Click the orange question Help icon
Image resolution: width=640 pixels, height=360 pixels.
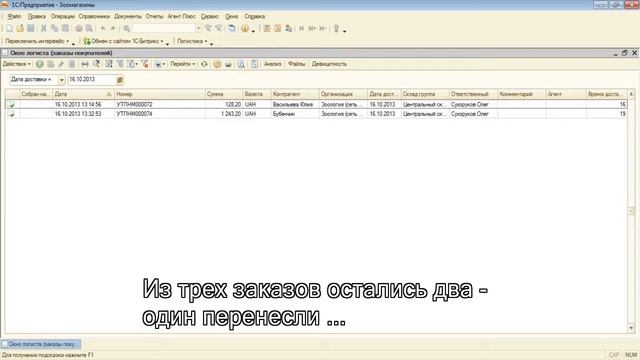[x=217, y=64]
